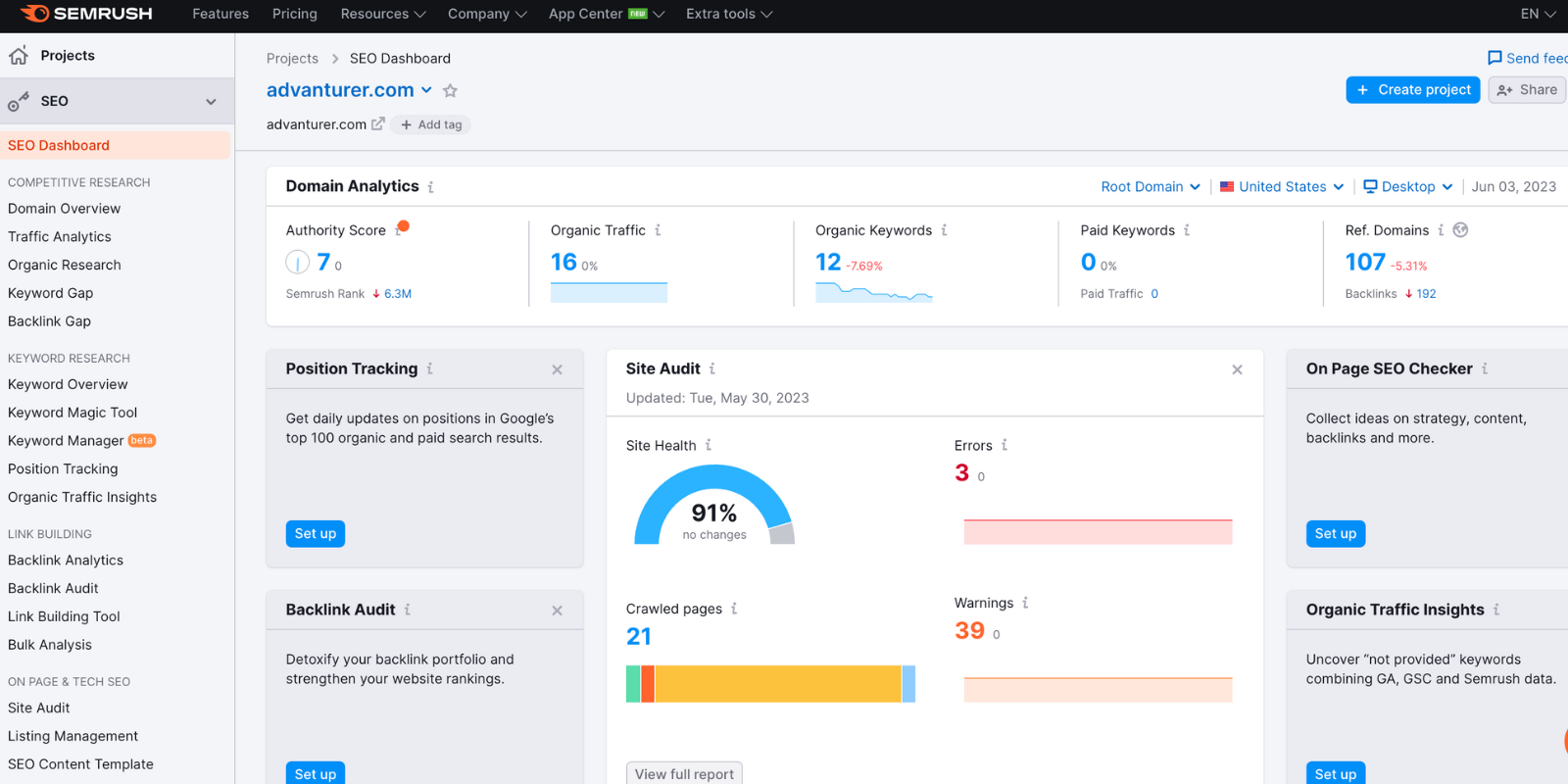Select Keyword Magic Tool in sidebar
Image resolution: width=1568 pixels, height=784 pixels.
[73, 413]
